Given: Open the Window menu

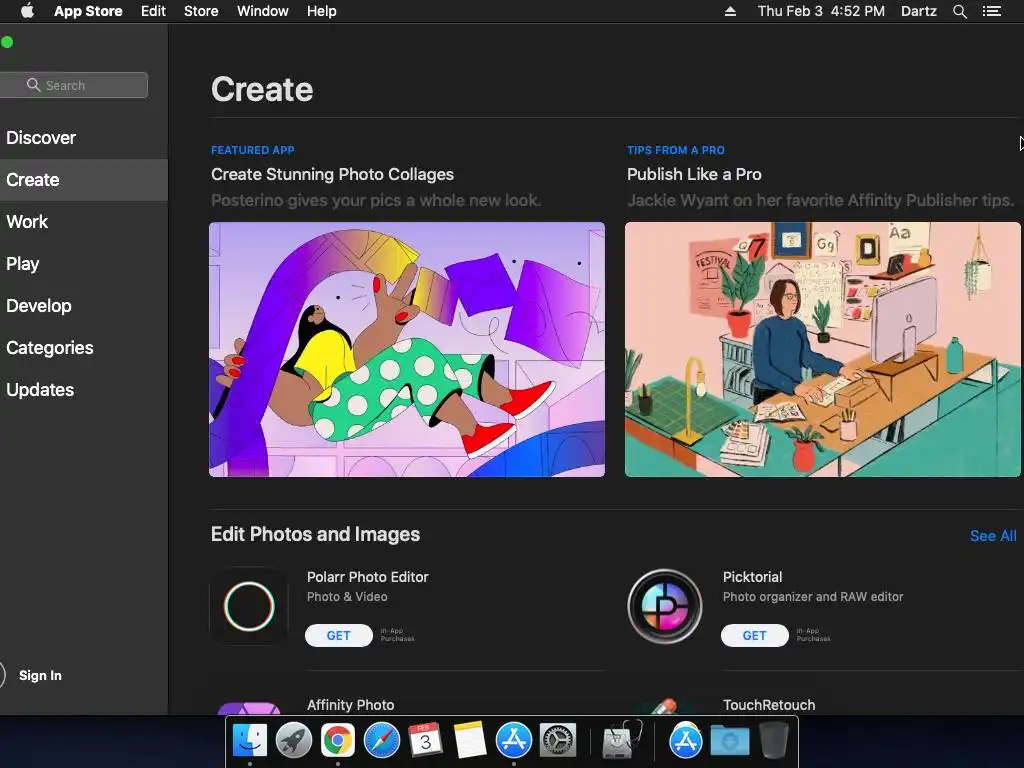Looking at the screenshot, I should [263, 11].
